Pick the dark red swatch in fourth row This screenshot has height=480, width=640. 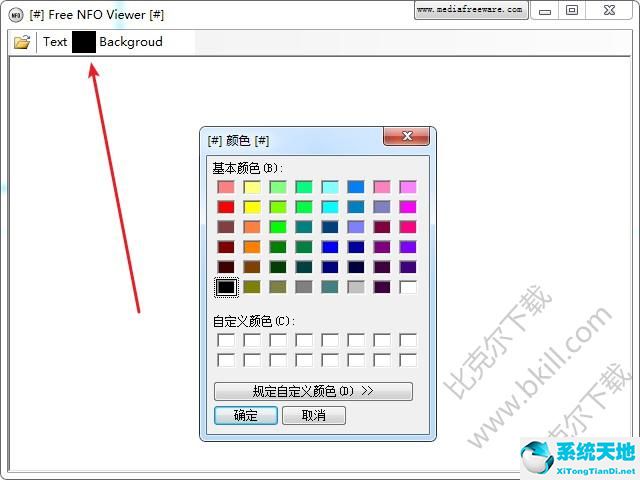click(x=226, y=247)
